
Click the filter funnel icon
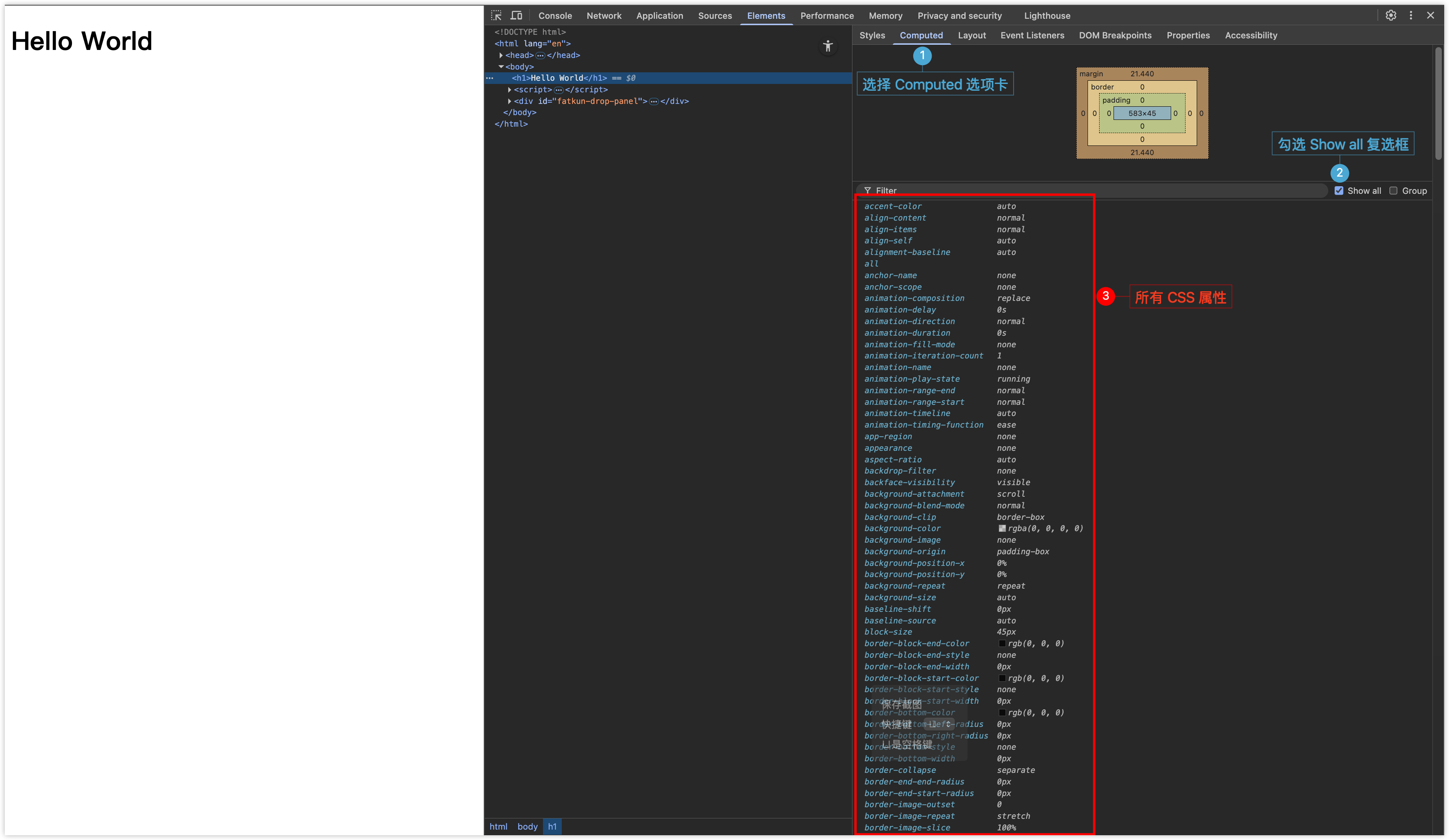tap(867, 191)
